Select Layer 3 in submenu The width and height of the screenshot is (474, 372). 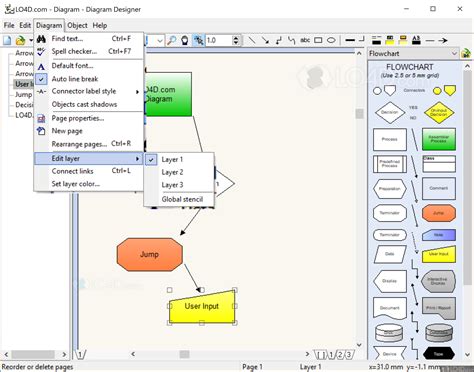pos(179,185)
